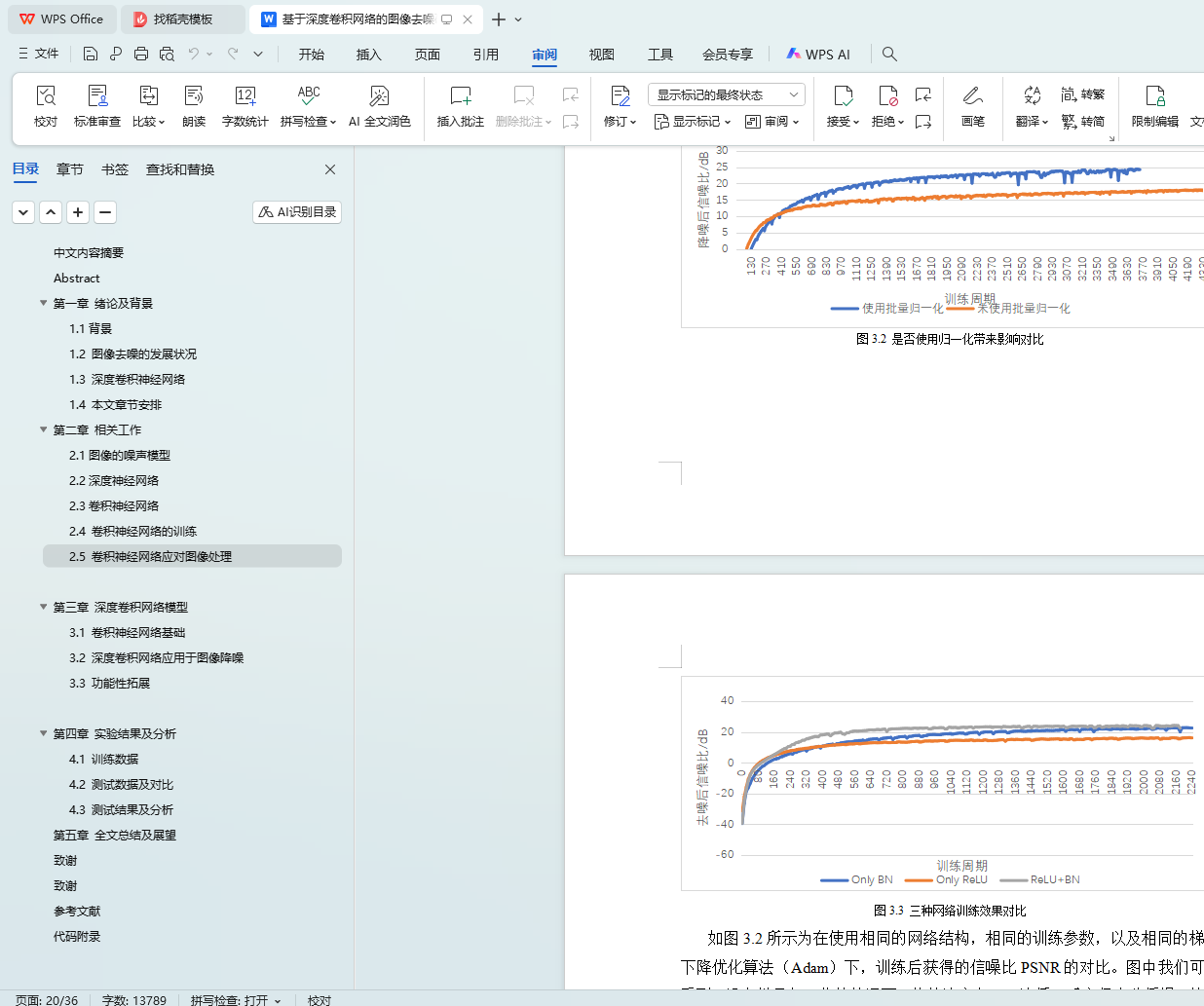Screen dimensions: 1204x1006
Task: Click 校对 in the status bar
Action: 320,1000
